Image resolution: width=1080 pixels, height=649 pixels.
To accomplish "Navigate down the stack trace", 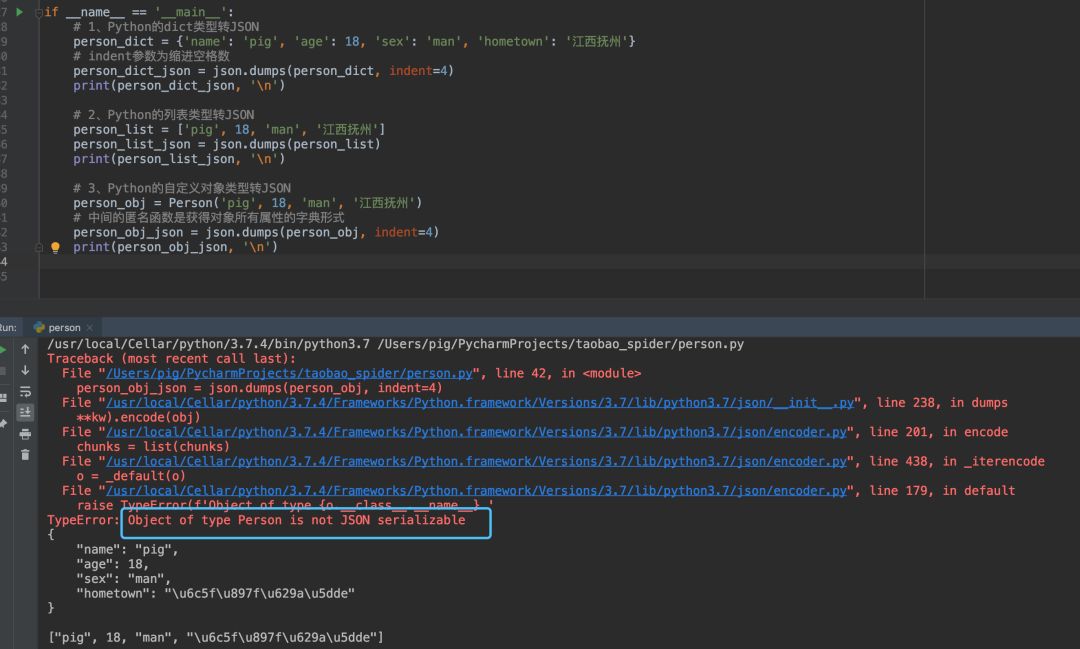I will [x=25, y=371].
